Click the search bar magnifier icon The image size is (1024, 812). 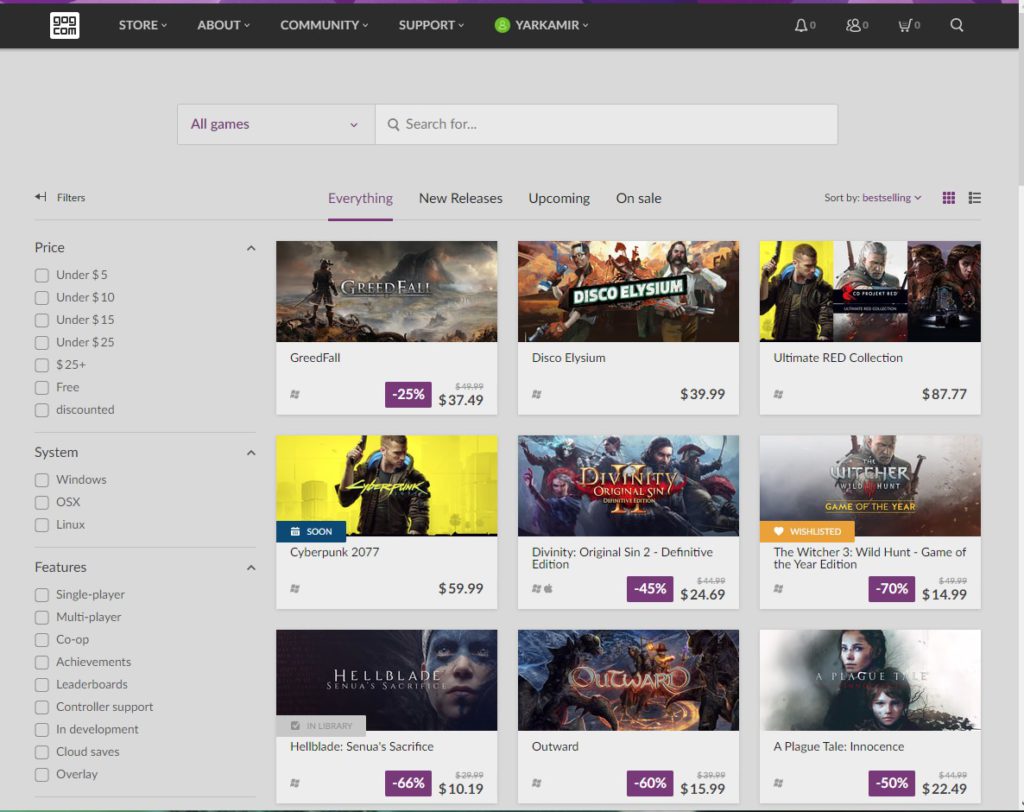coord(393,124)
